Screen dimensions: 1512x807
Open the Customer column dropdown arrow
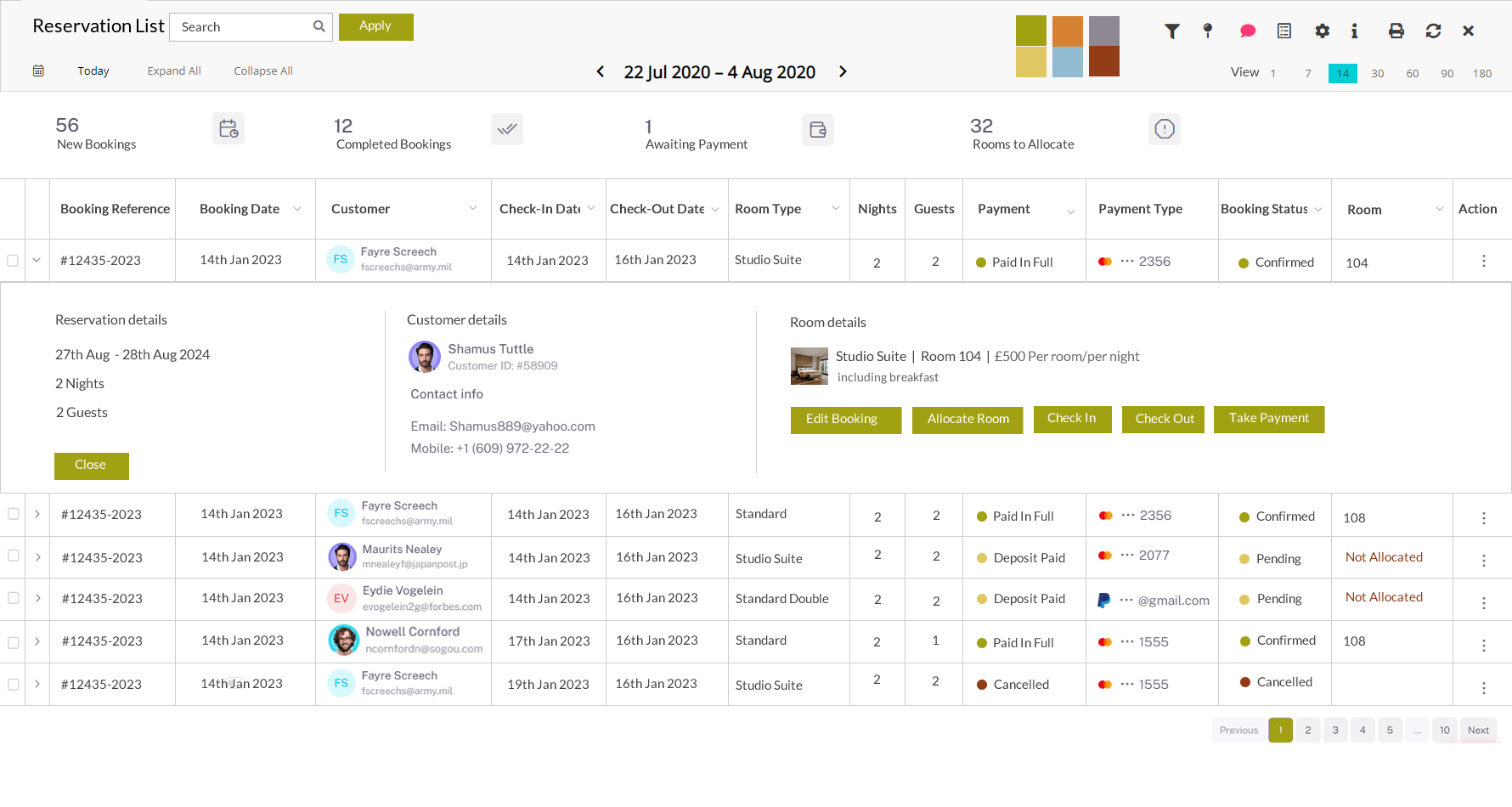tap(473, 209)
